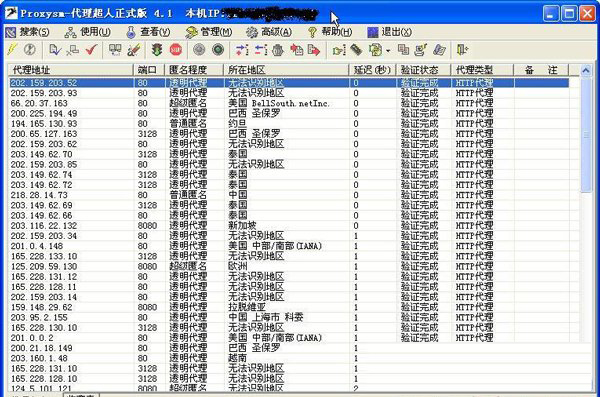This screenshot has width=600, height=397.
Task: Sort by the 端口 column header
Action: point(149,70)
